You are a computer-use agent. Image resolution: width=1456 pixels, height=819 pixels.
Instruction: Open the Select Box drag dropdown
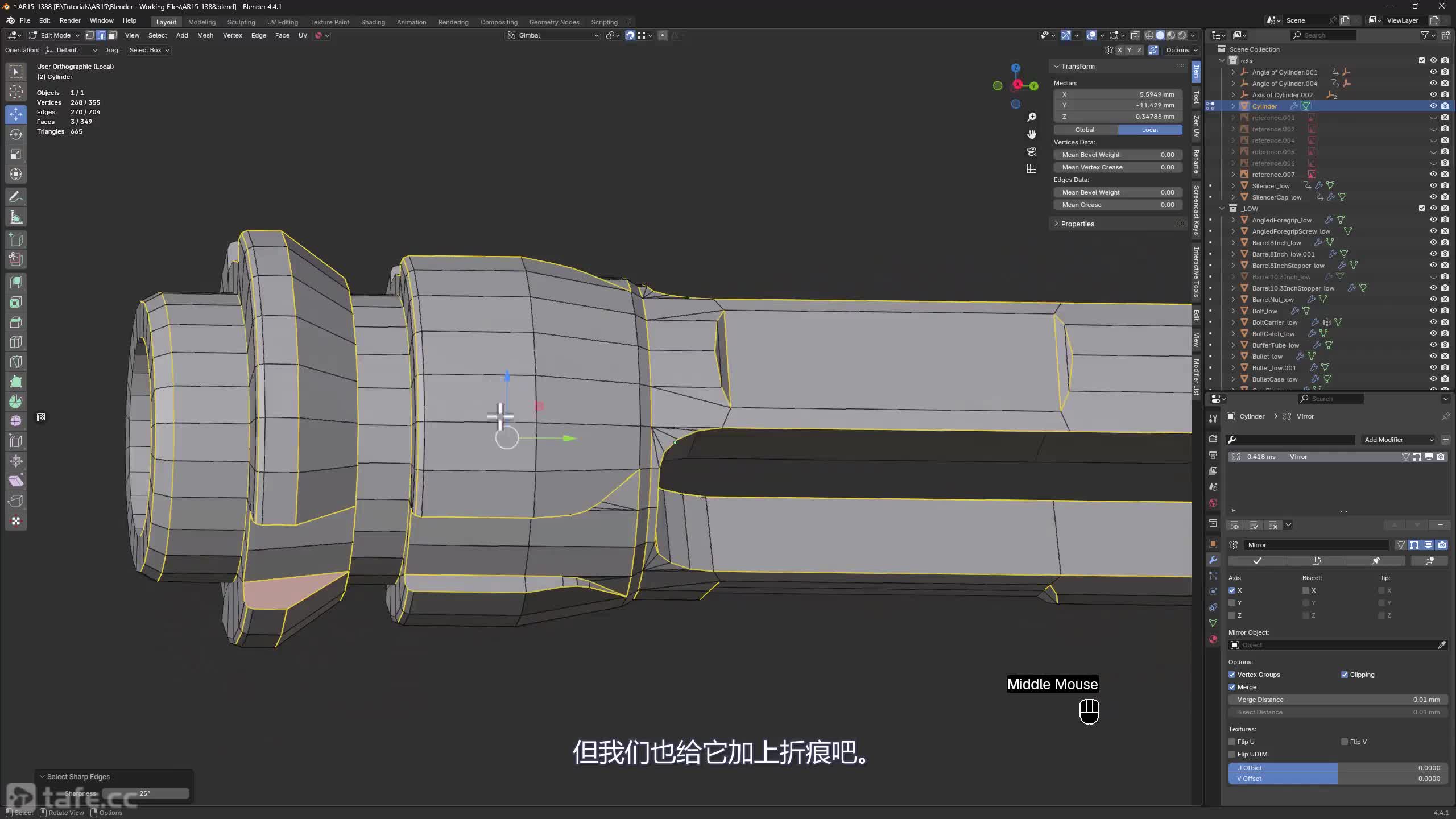pyautogui.click(x=149, y=50)
